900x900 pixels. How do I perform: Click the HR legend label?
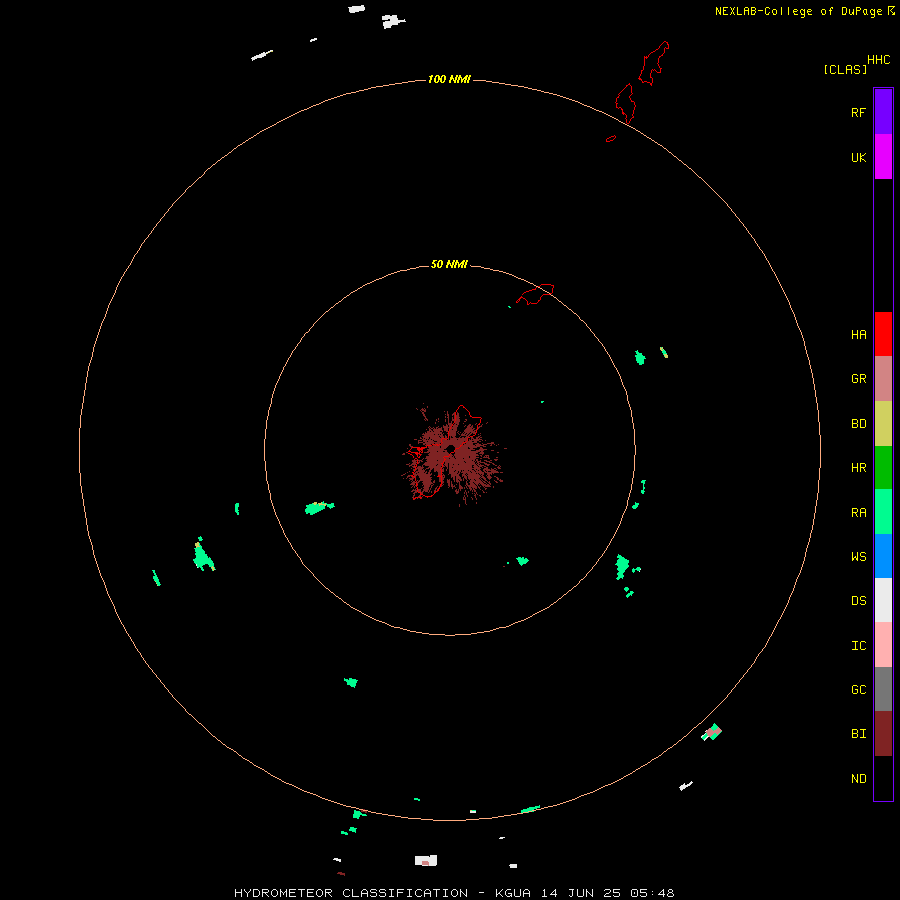click(x=858, y=468)
